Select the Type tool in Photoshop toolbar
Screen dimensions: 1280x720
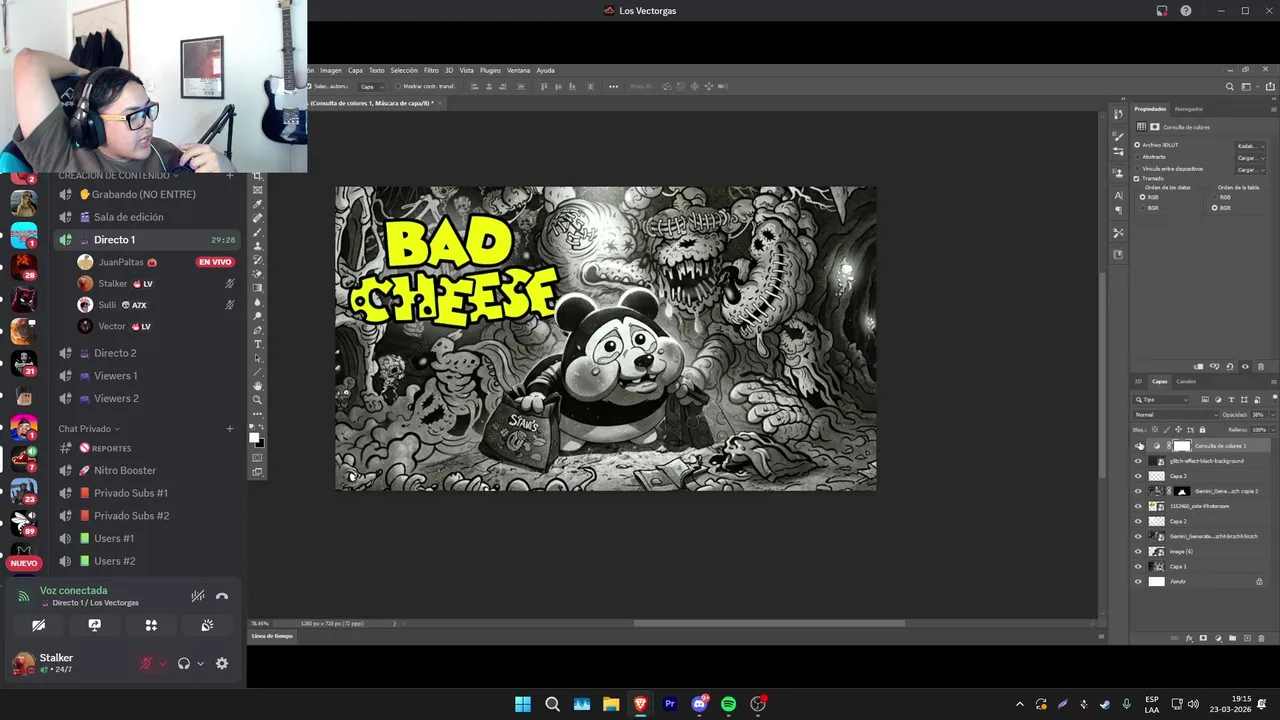[258, 344]
